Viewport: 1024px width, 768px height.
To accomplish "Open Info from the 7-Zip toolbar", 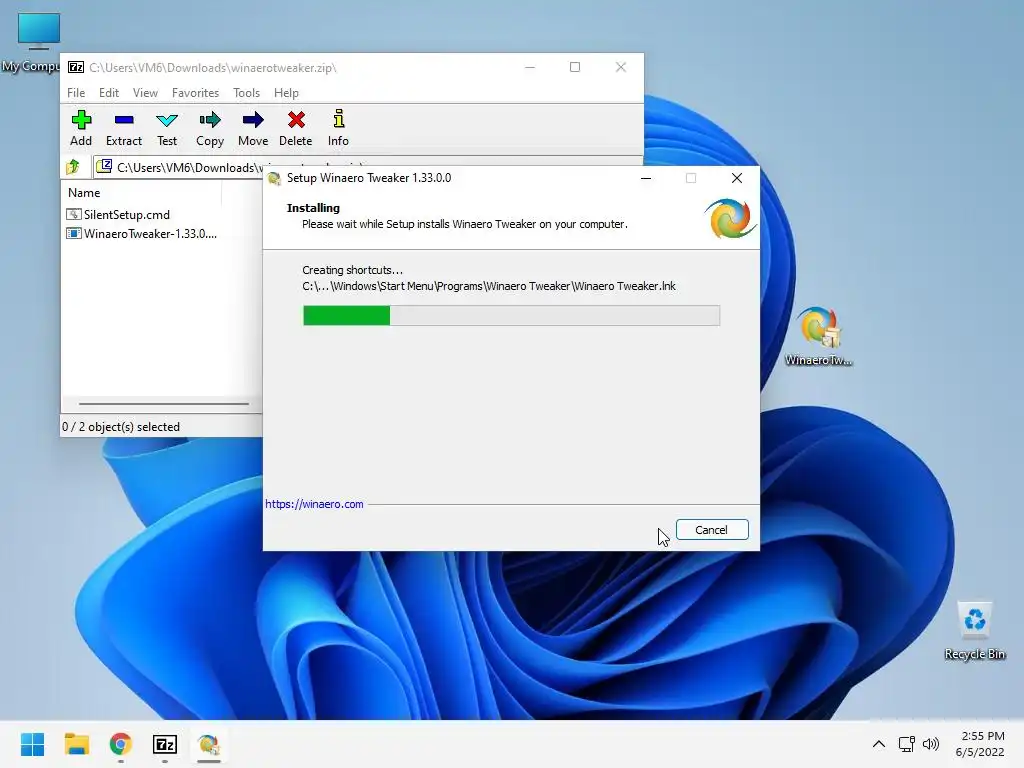I will [338, 128].
